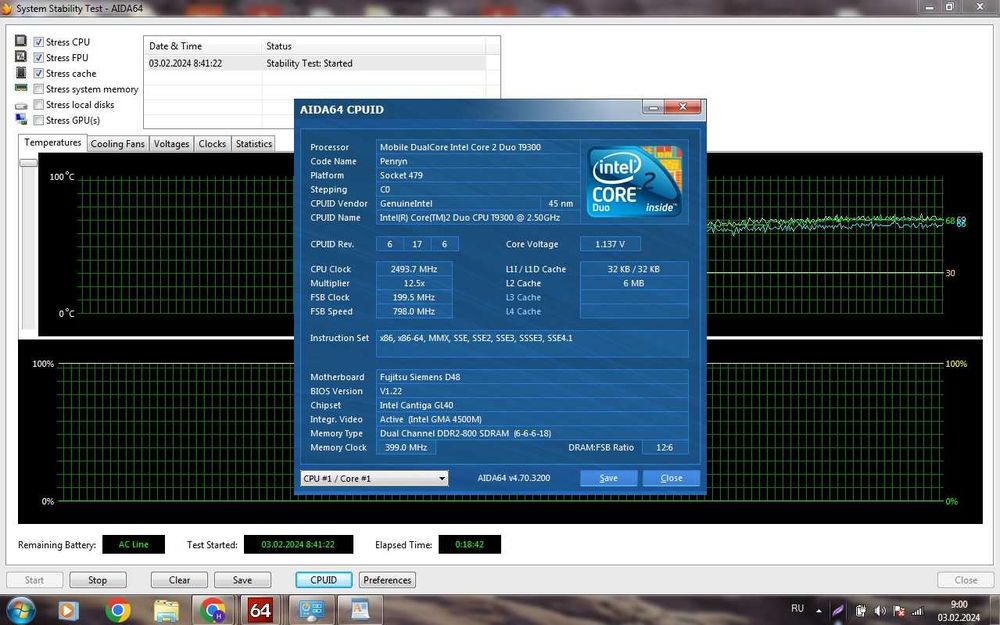This screenshot has height=625, width=1000.
Task: Click Save in the CPUID dialog
Action: [608, 478]
